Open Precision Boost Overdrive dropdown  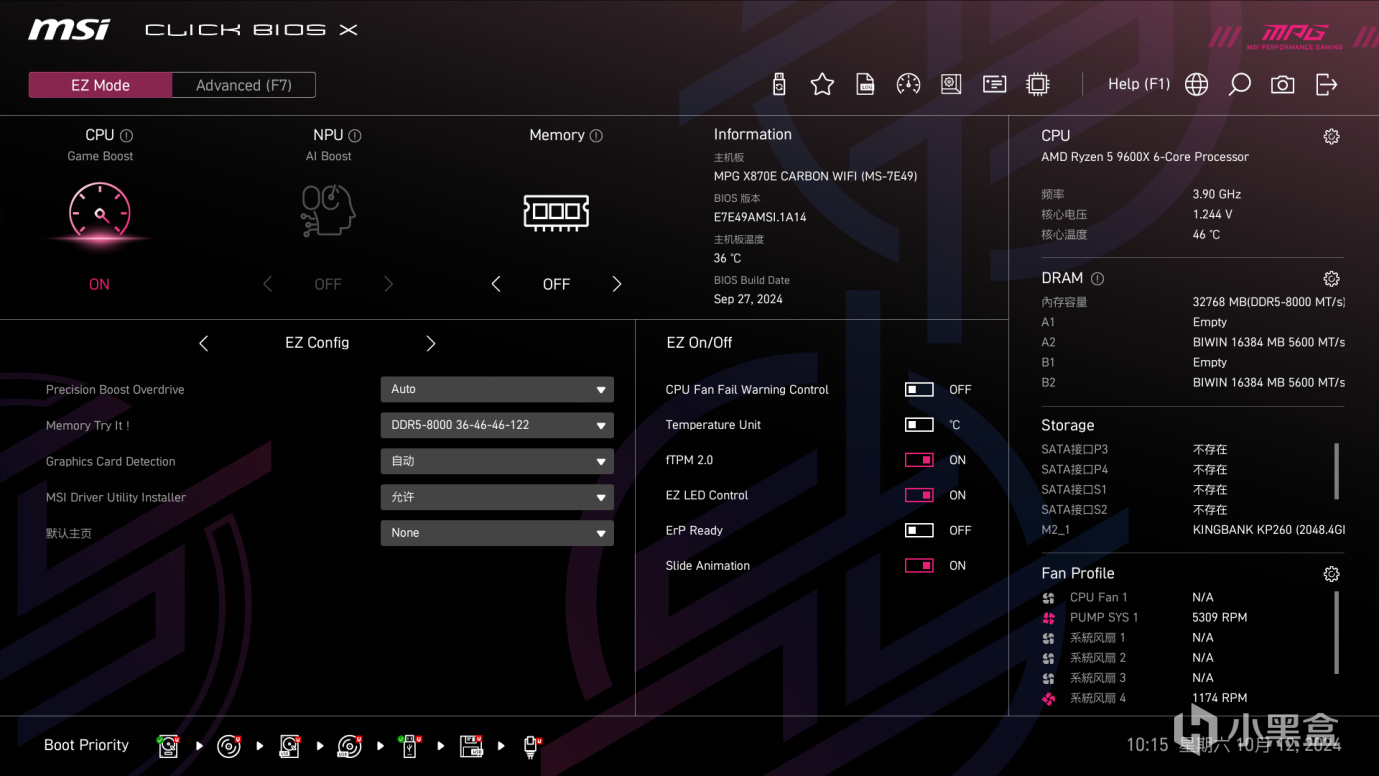(497, 390)
